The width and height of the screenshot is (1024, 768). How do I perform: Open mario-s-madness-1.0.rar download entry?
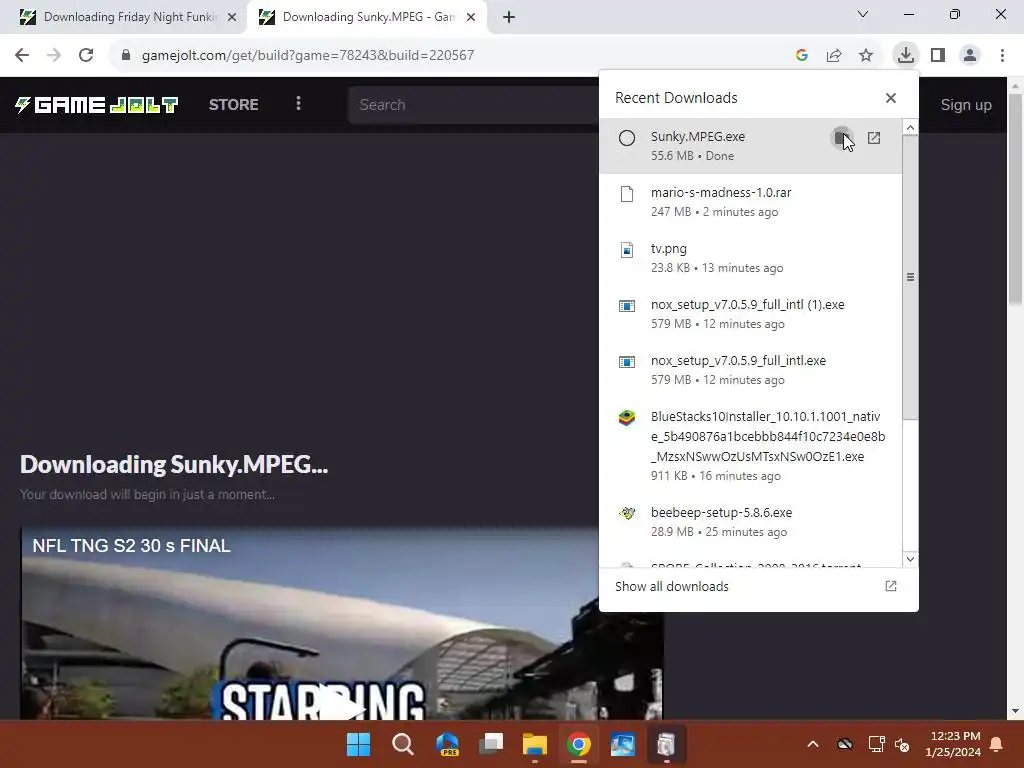click(x=751, y=202)
